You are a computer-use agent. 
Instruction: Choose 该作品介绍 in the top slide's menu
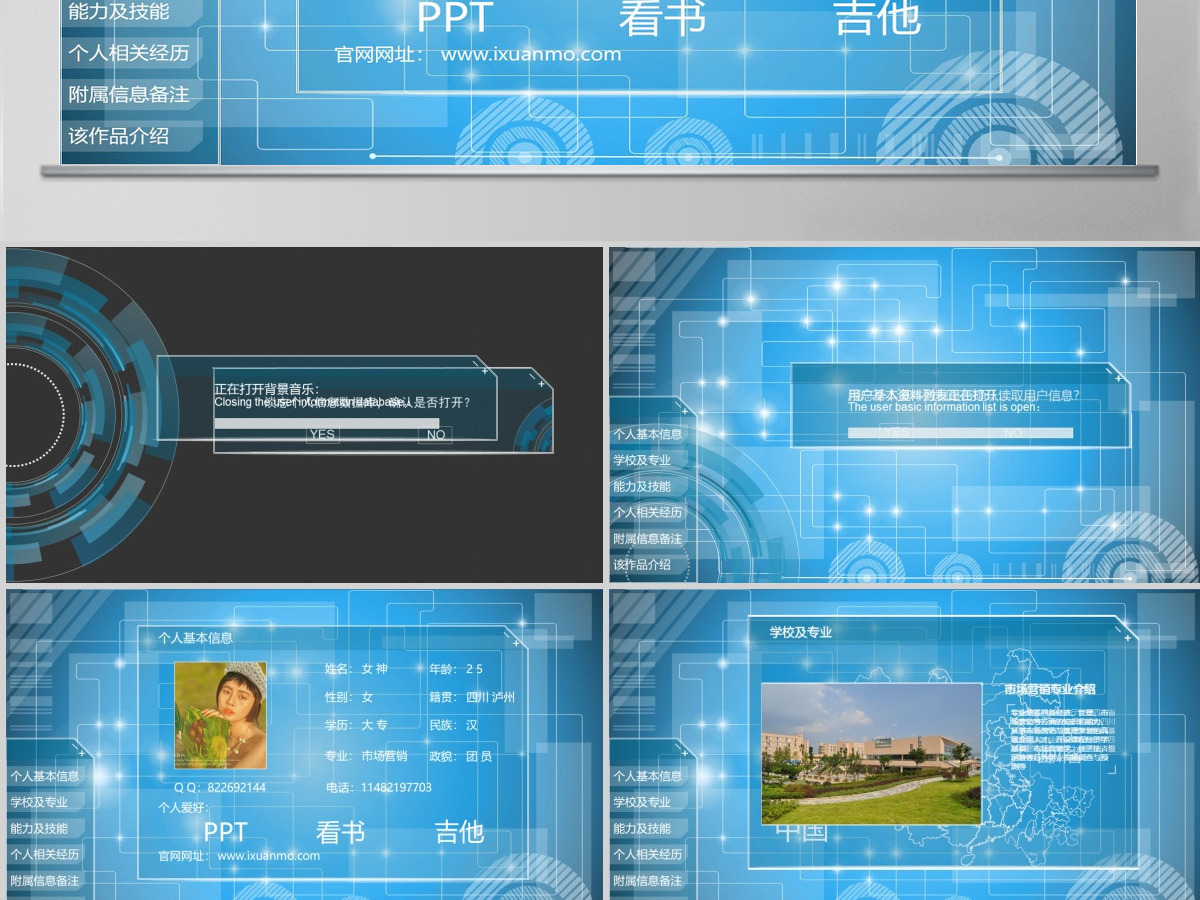click(119, 136)
